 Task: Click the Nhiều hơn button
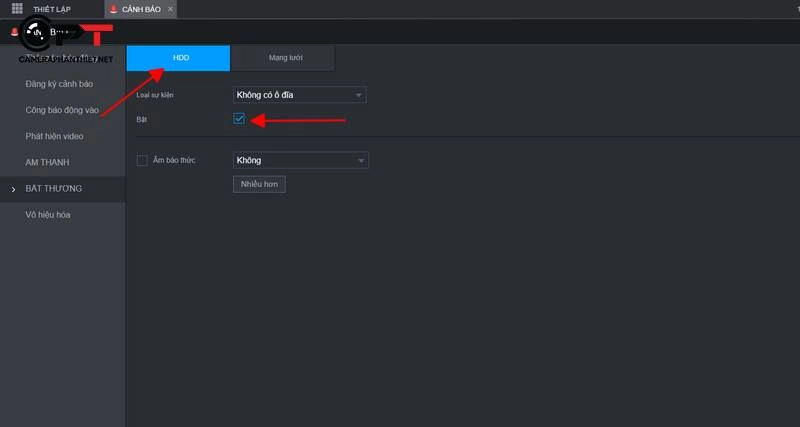[x=259, y=184]
